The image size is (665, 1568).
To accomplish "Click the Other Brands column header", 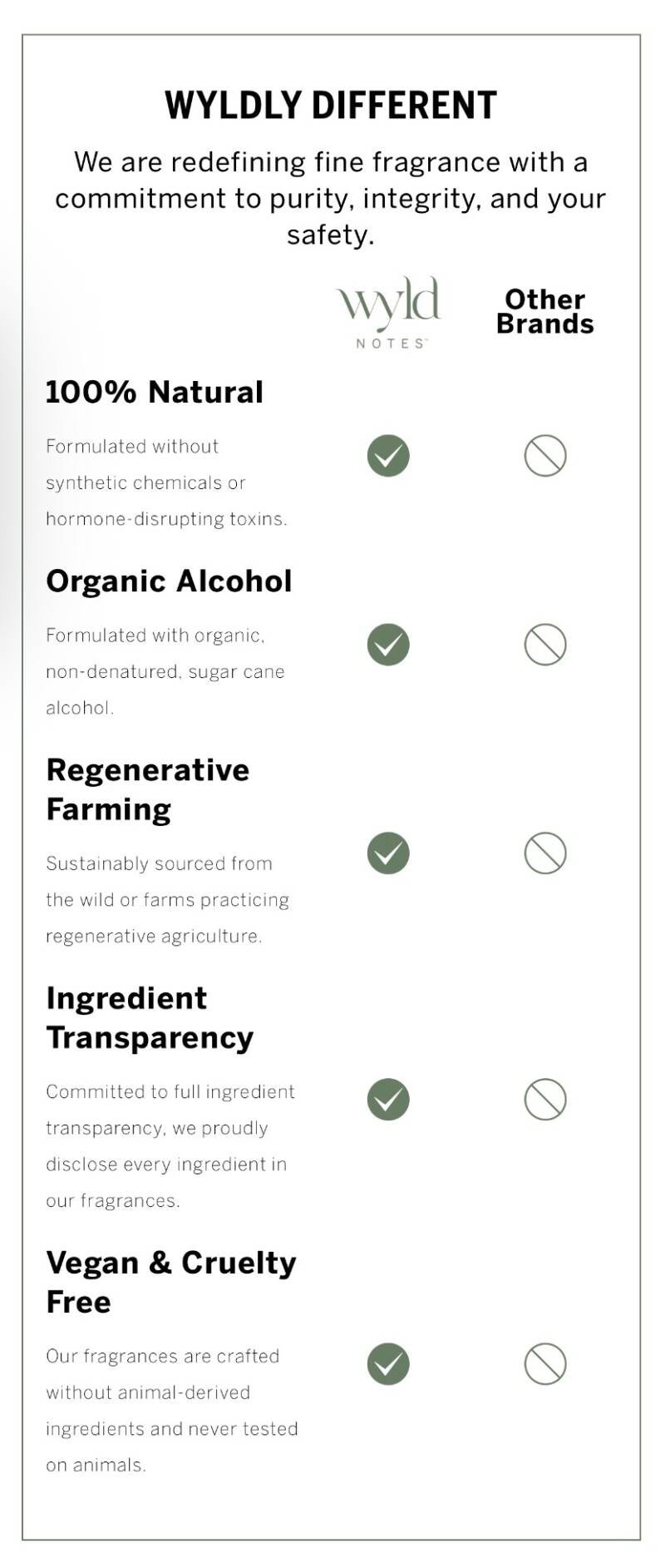I will tap(545, 311).
